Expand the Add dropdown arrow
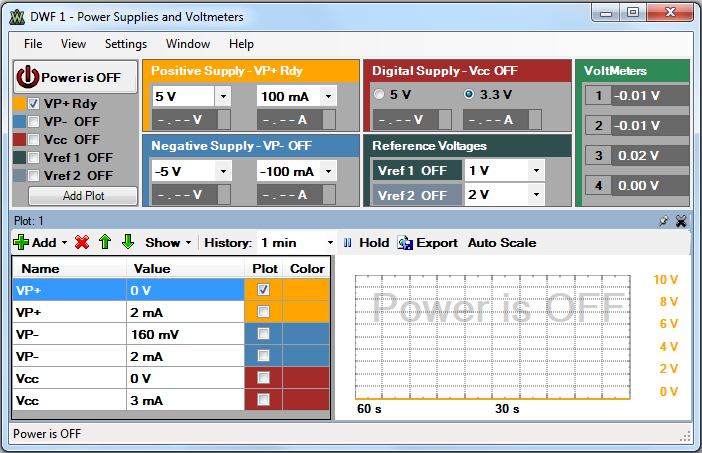This screenshot has height=453, width=702. coord(64,243)
